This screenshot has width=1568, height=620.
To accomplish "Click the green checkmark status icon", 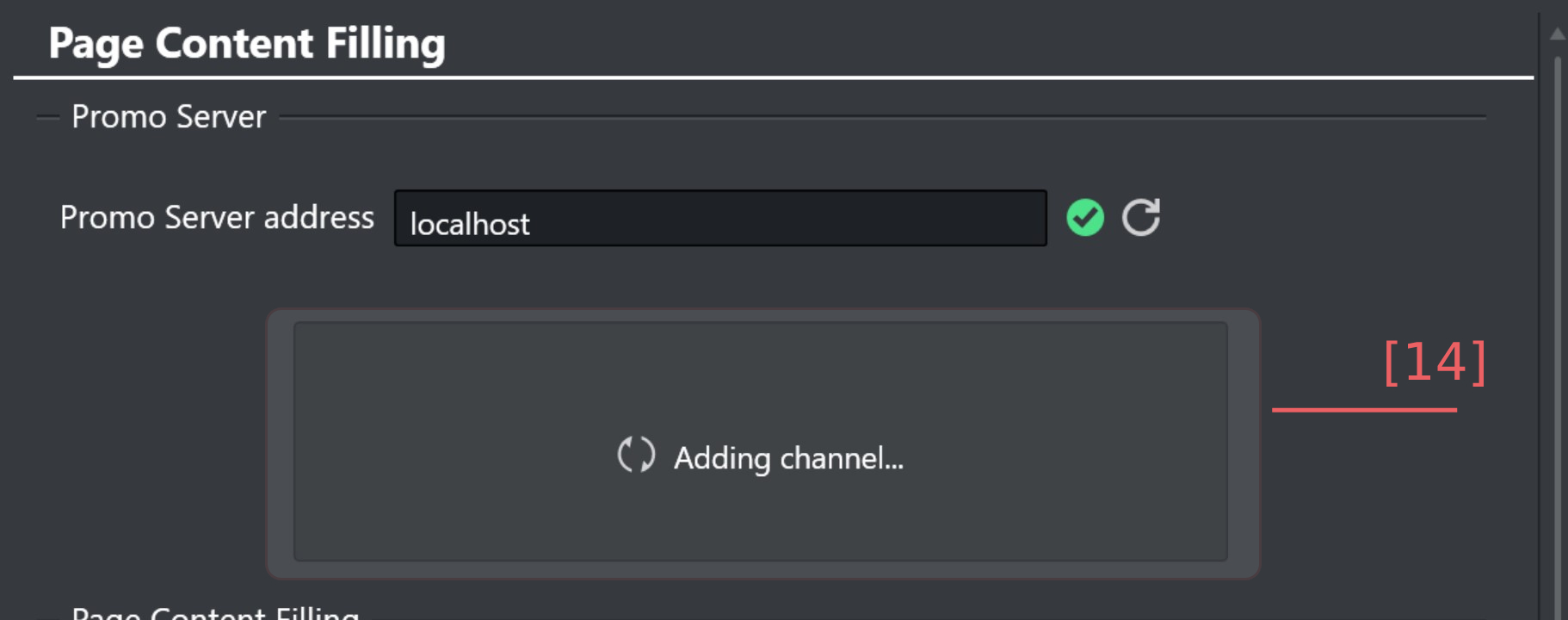I will click(1085, 217).
